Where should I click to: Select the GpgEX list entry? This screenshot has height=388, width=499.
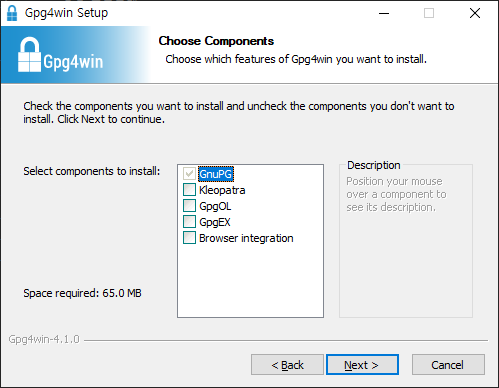pyautogui.click(x=215, y=222)
